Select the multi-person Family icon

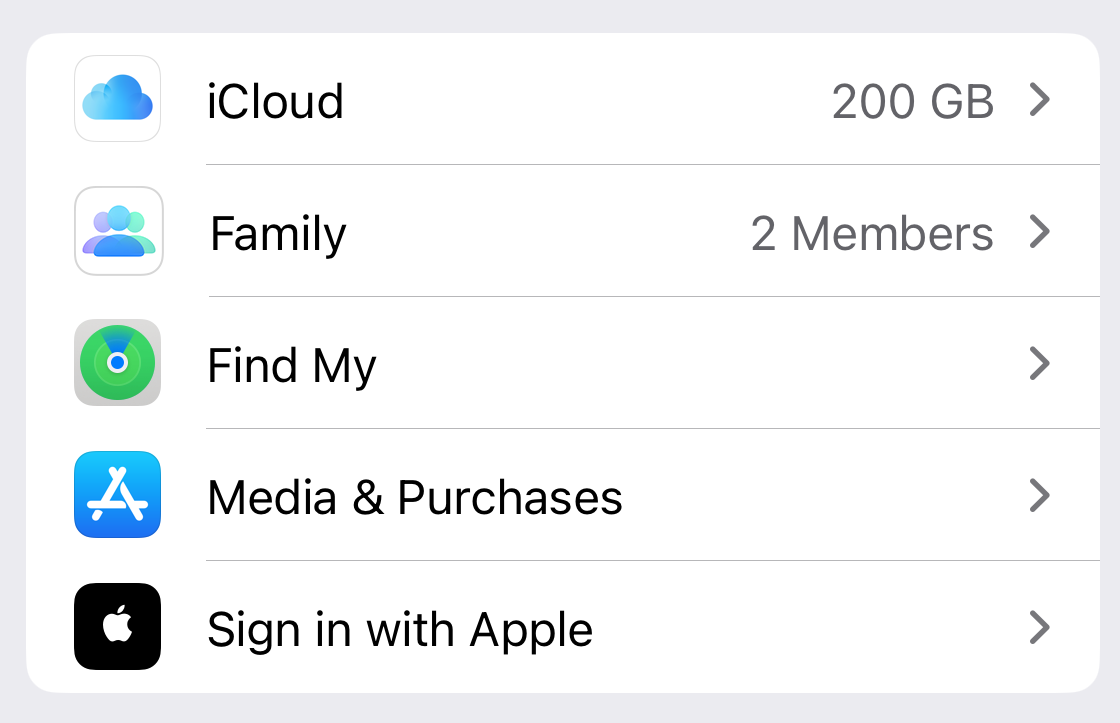click(x=117, y=231)
